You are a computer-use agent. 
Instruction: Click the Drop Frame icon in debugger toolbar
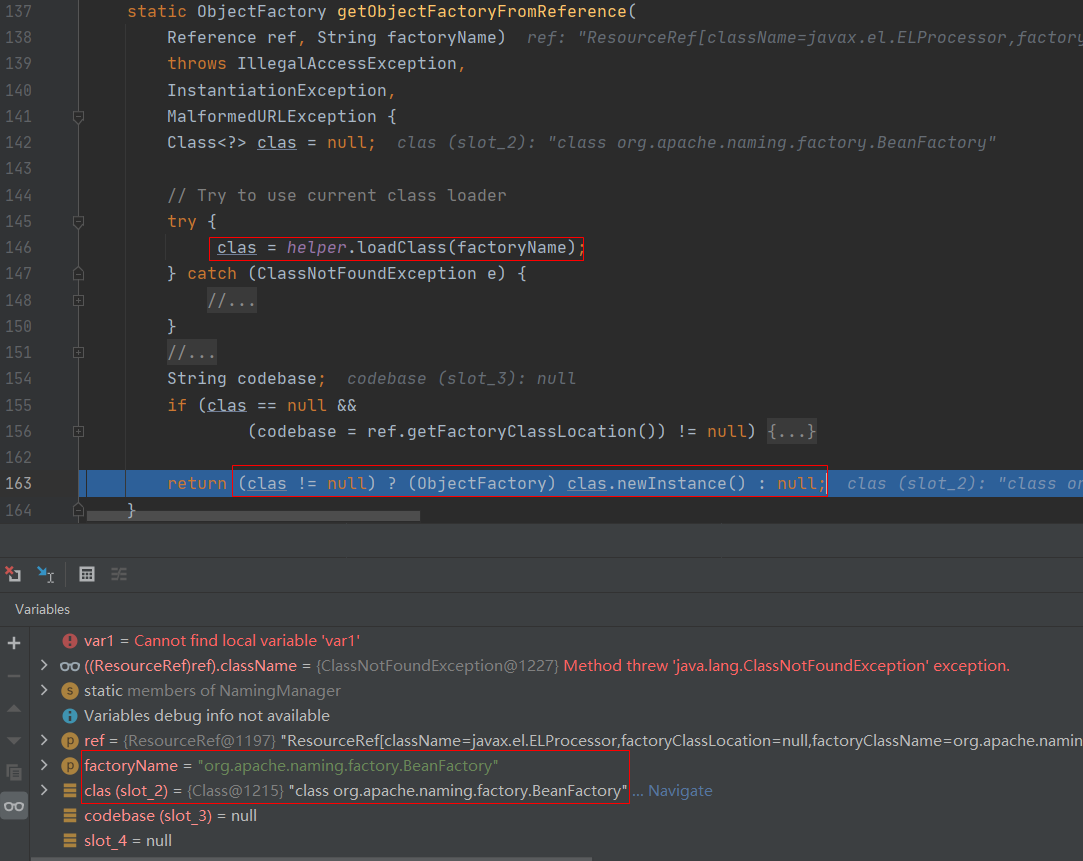(x=13, y=574)
